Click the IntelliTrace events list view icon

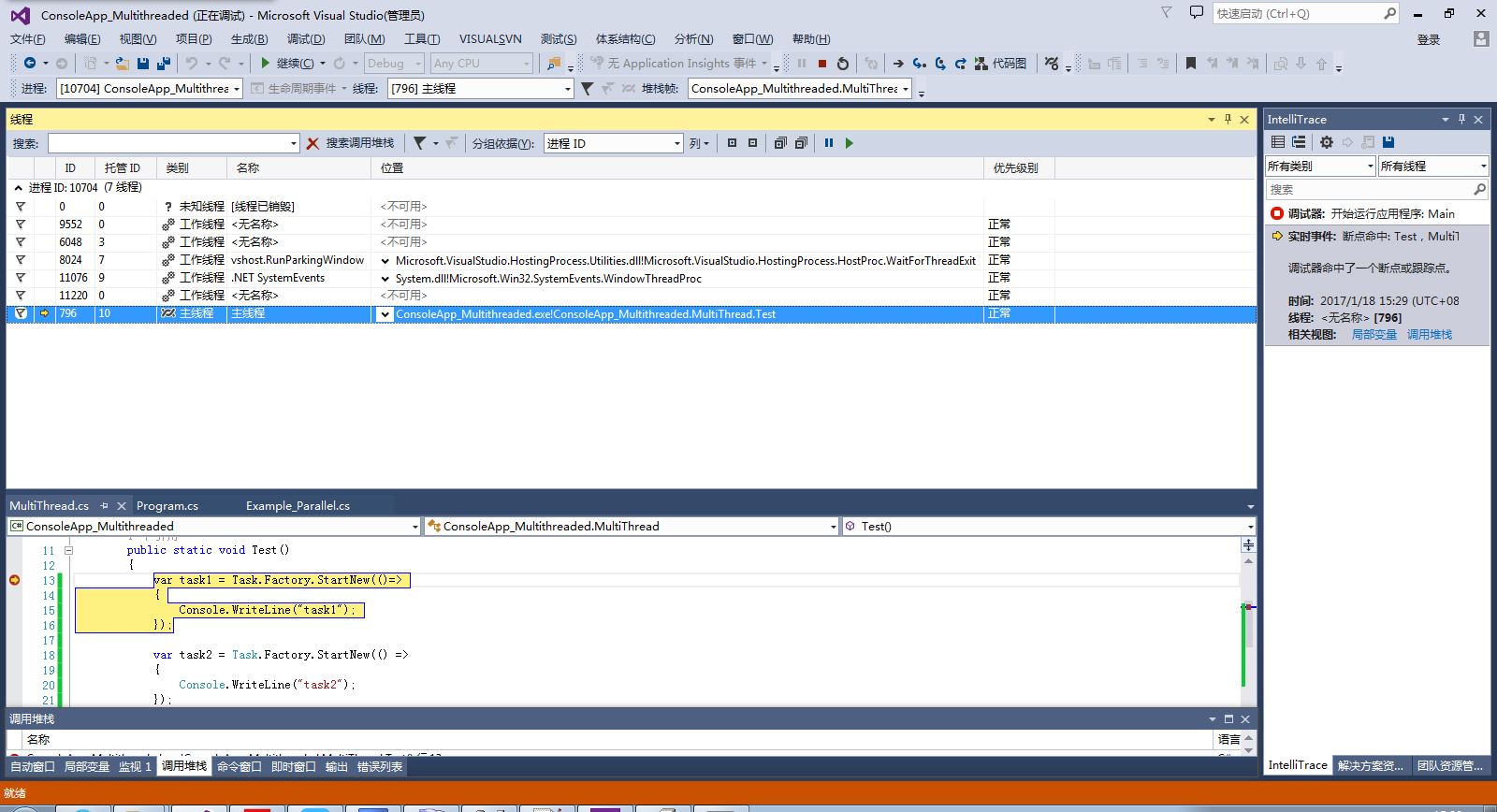(x=1278, y=142)
